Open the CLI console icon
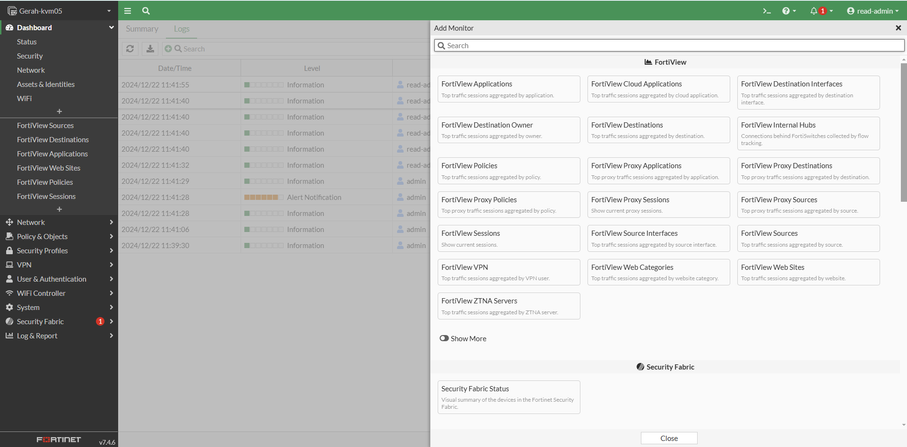This screenshot has height=447, width=907. (x=766, y=11)
